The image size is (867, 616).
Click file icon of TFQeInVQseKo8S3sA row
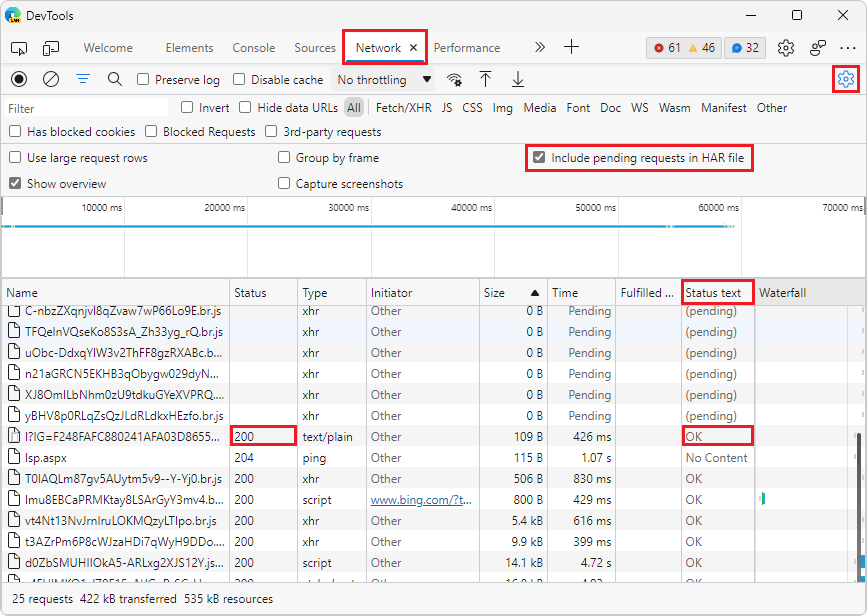[14, 331]
